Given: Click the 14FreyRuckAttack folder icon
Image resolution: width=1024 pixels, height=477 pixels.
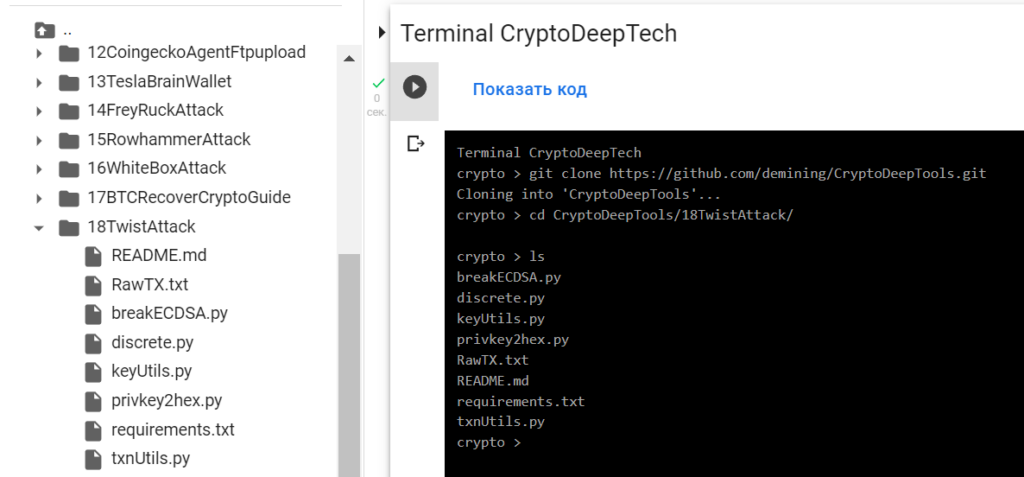Looking at the screenshot, I should pos(69,111).
